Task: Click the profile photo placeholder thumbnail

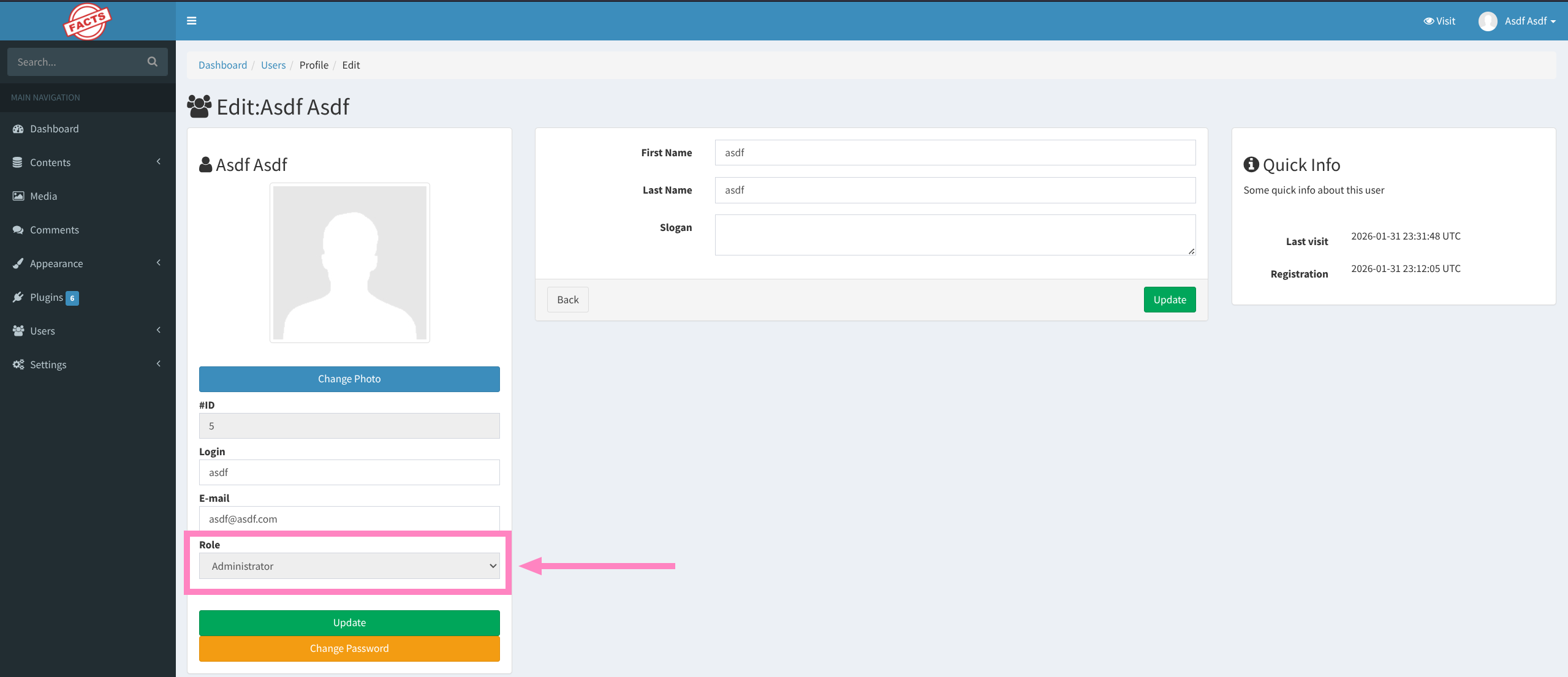Action: click(349, 263)
